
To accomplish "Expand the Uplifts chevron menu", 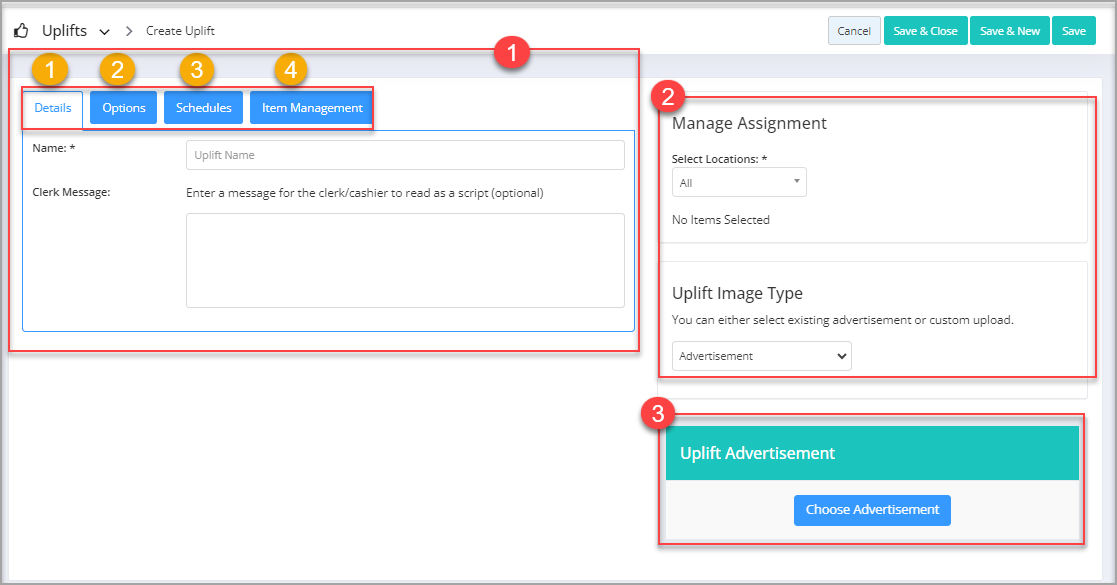I will coord(104,31).
